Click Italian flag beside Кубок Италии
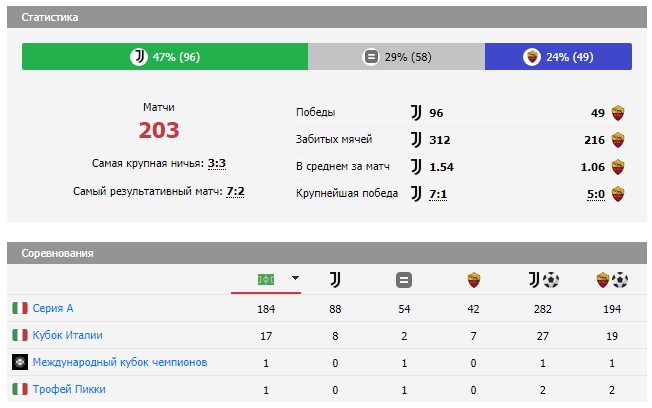 click(20, 335)
